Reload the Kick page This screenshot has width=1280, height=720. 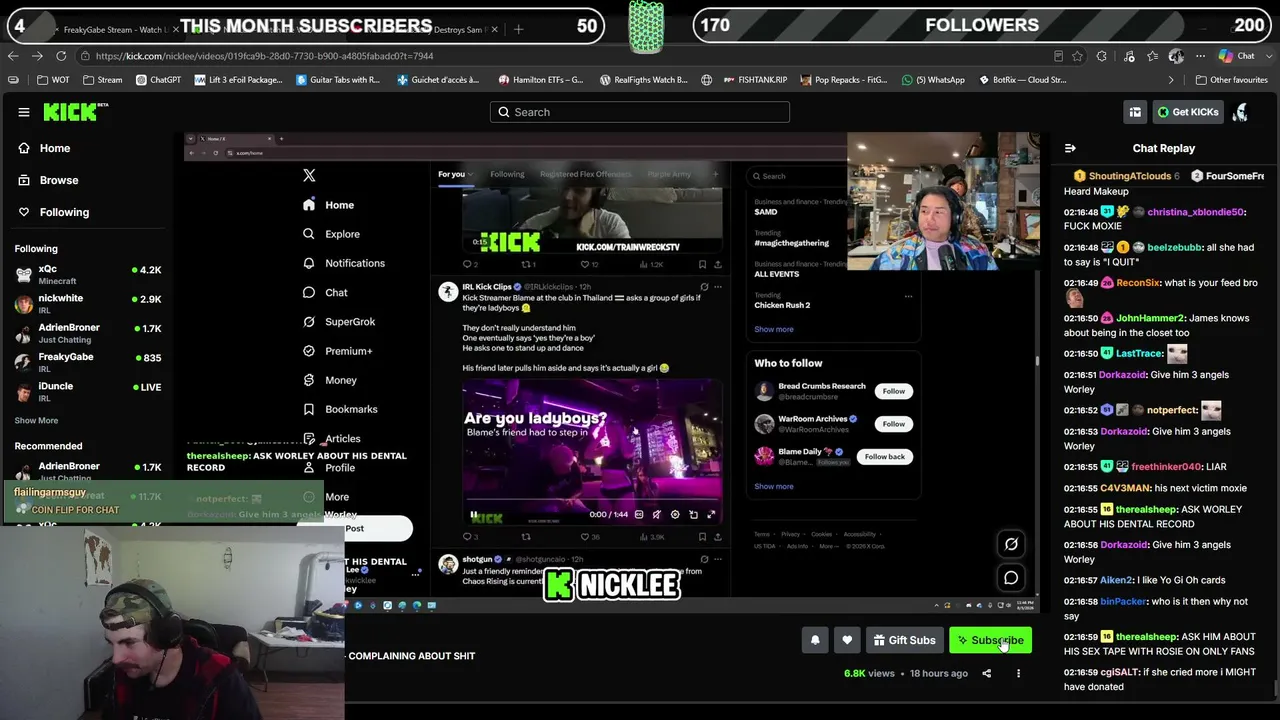click(x=61, y=56)
